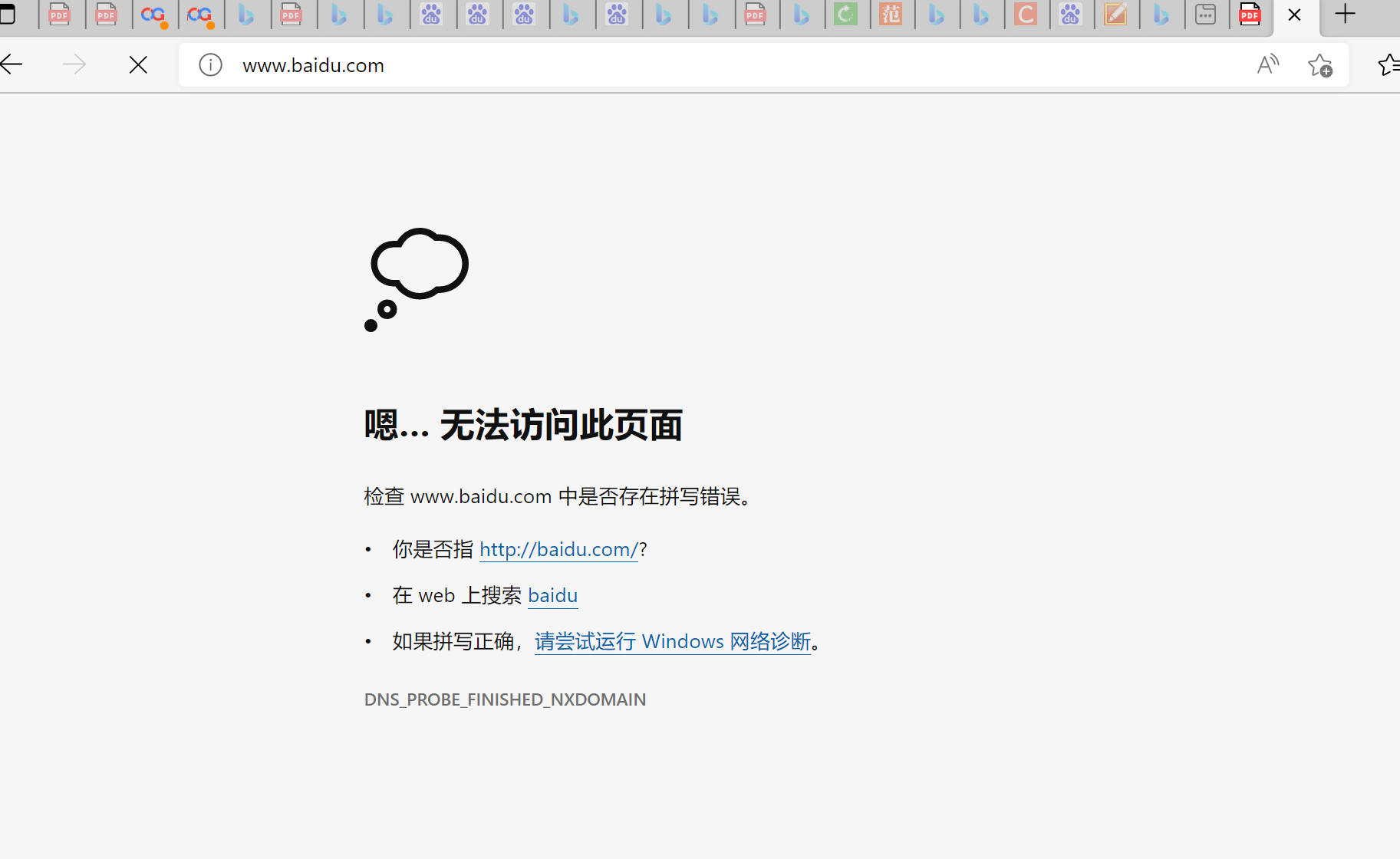Select the active red PDF tab
1400x859 pixels.
1250,14
